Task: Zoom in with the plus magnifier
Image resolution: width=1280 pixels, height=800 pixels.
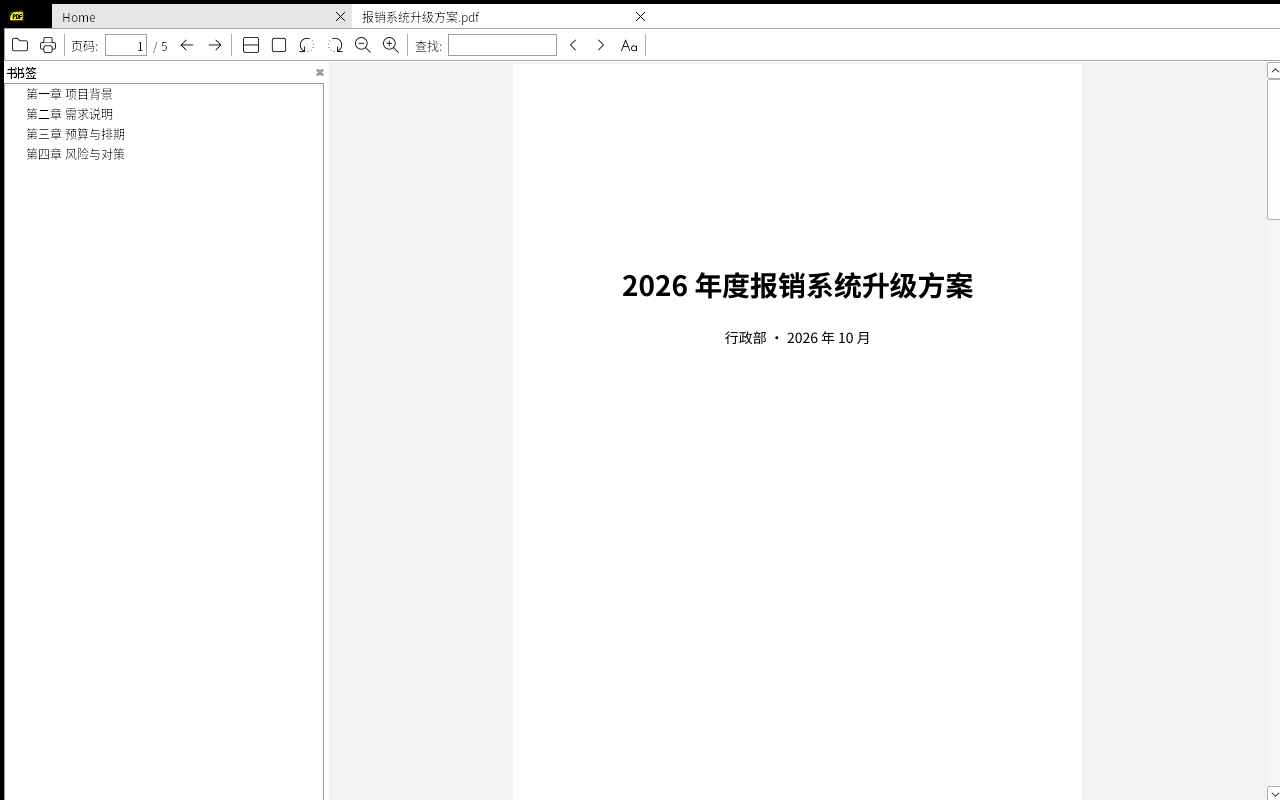Action: click(391, 45)
